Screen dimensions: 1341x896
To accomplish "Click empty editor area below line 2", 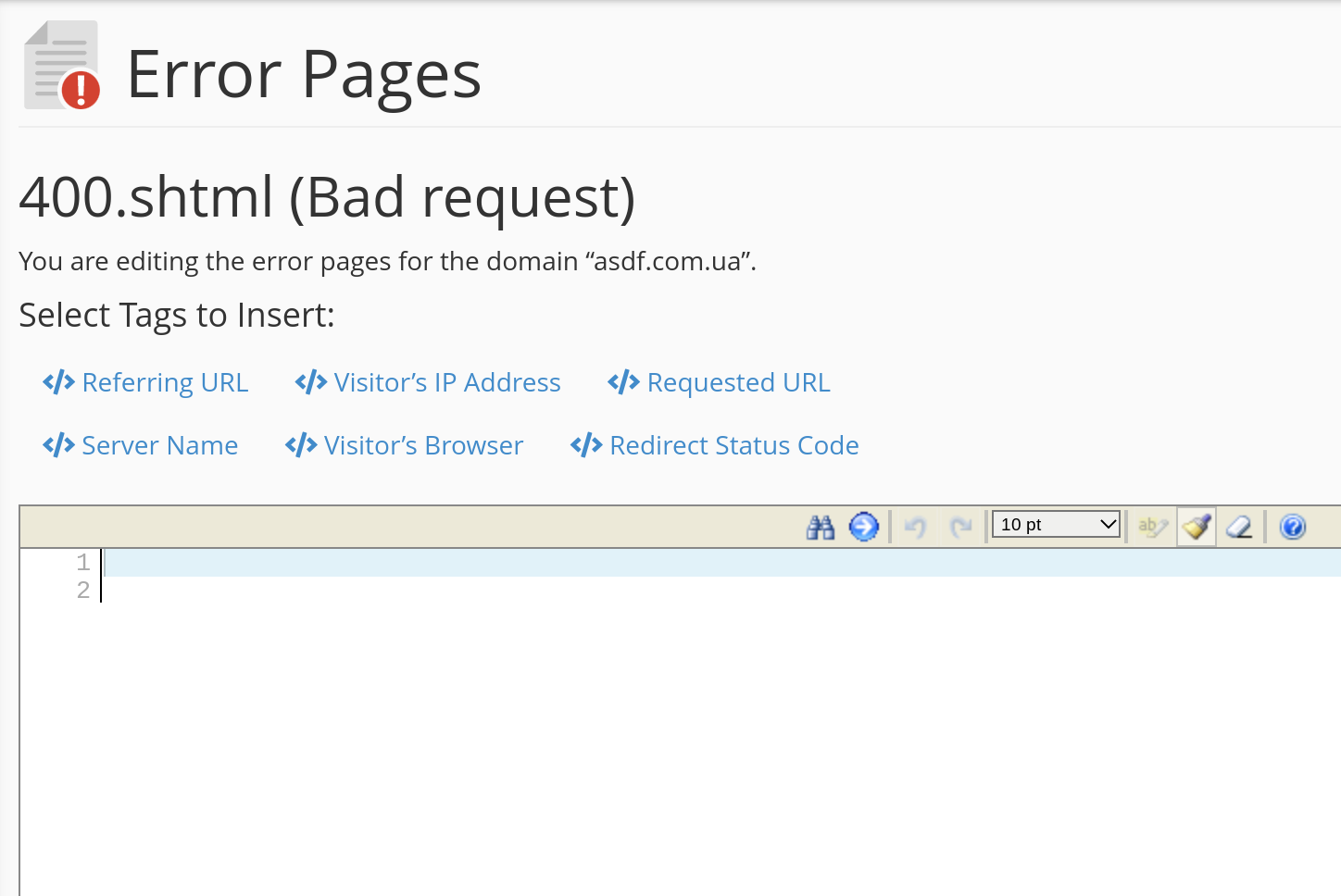I will 648,740.
